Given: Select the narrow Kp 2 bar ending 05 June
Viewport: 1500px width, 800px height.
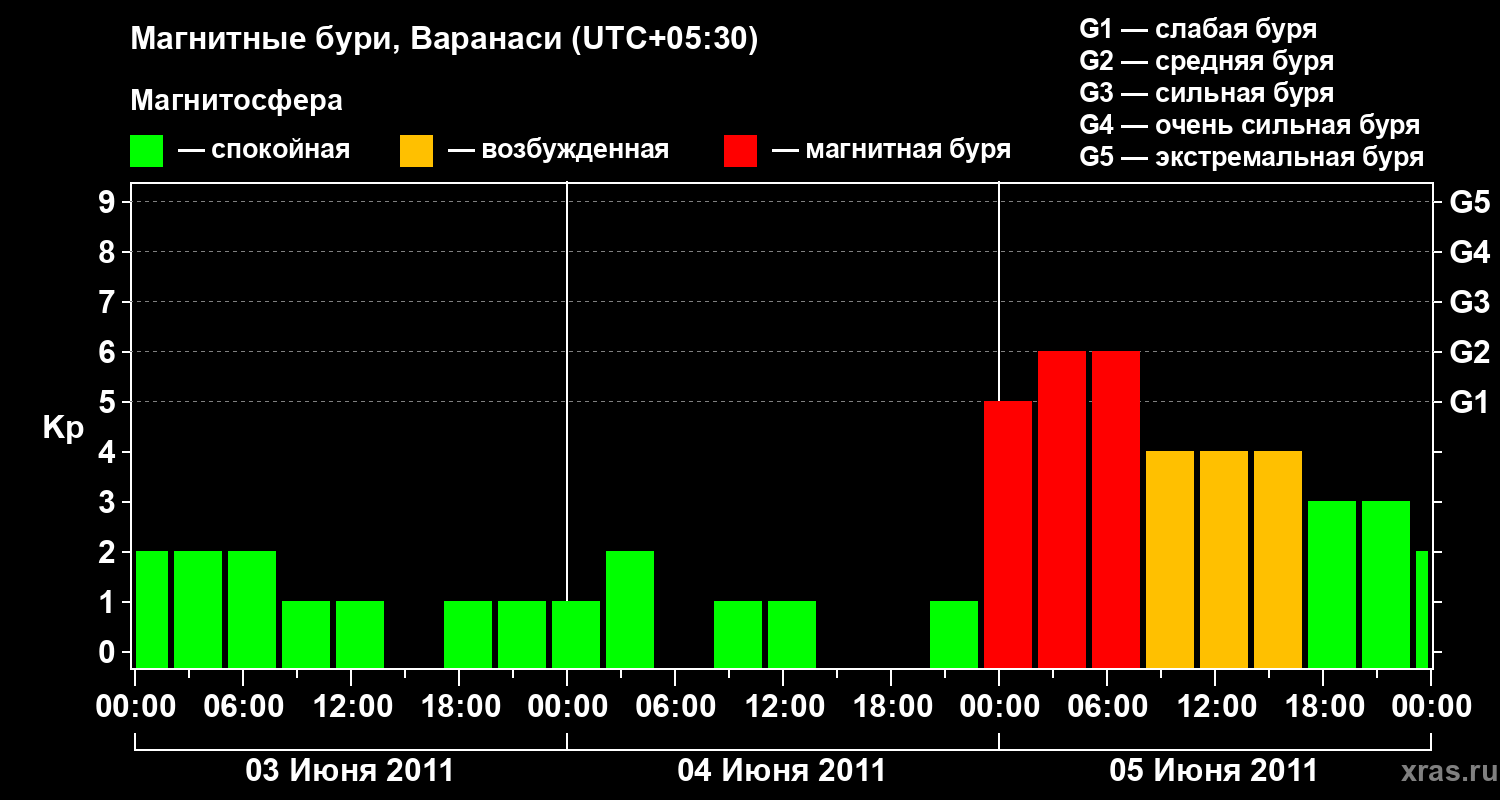Looking at the screenshot, I should 1422,610.
